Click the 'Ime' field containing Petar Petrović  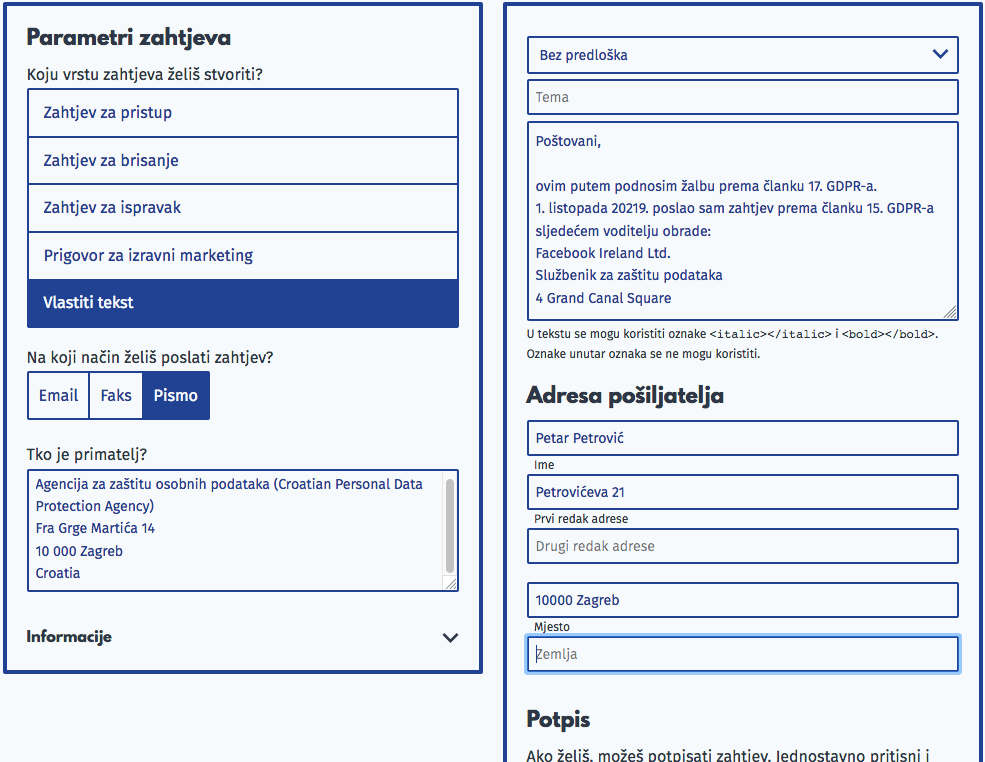[x=742, y=438]
